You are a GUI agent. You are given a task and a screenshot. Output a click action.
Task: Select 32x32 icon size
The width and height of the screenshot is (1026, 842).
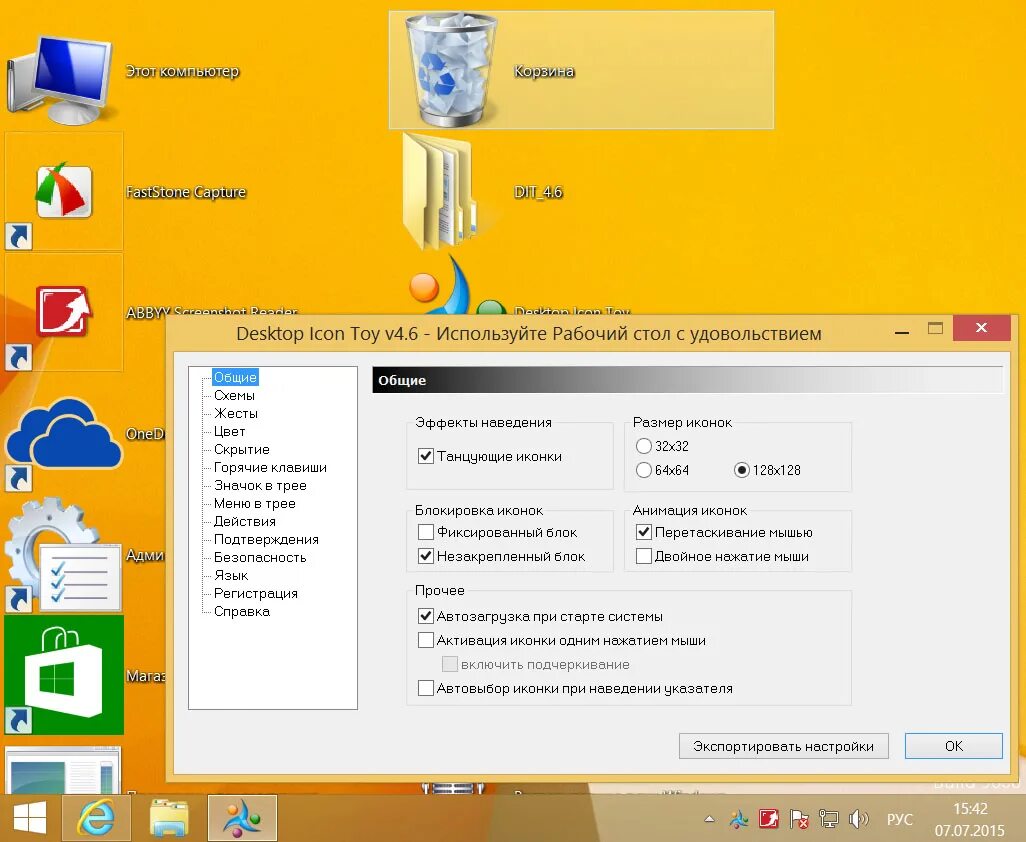644,446
